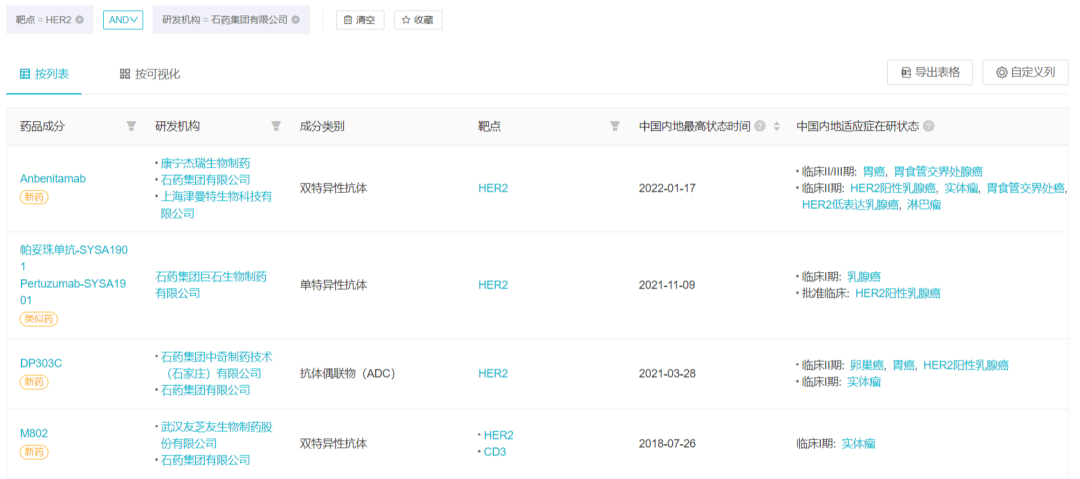Remove the 靶点 = HER2 filter chip

click(x=79, y=20)
